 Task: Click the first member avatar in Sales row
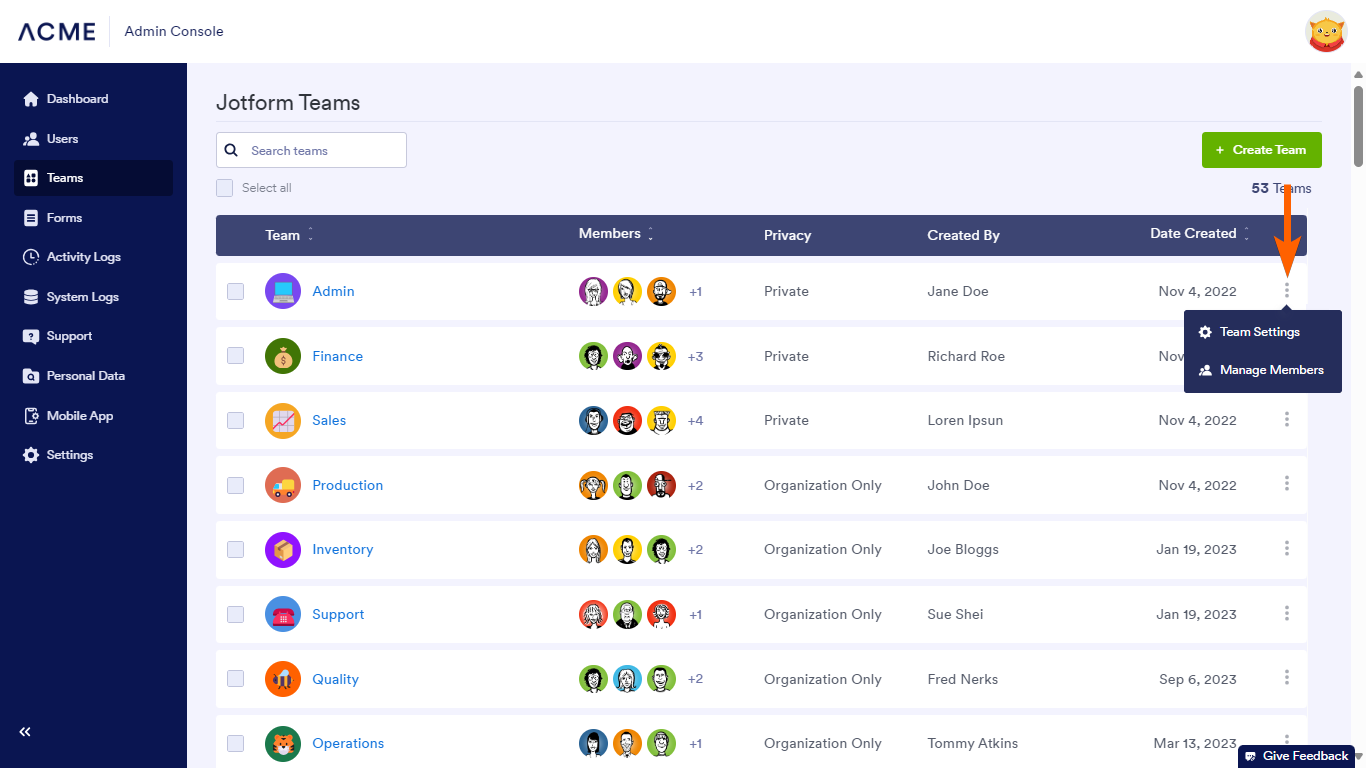[x=594, y=420]
